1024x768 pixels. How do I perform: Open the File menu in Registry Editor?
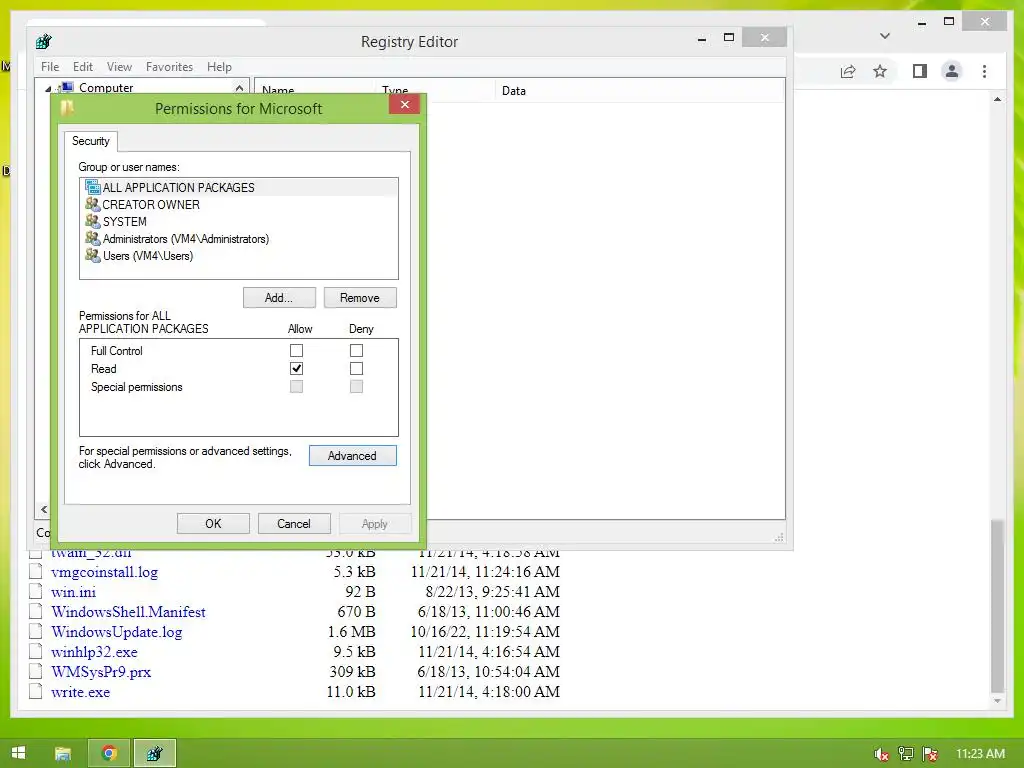[50, 67]
